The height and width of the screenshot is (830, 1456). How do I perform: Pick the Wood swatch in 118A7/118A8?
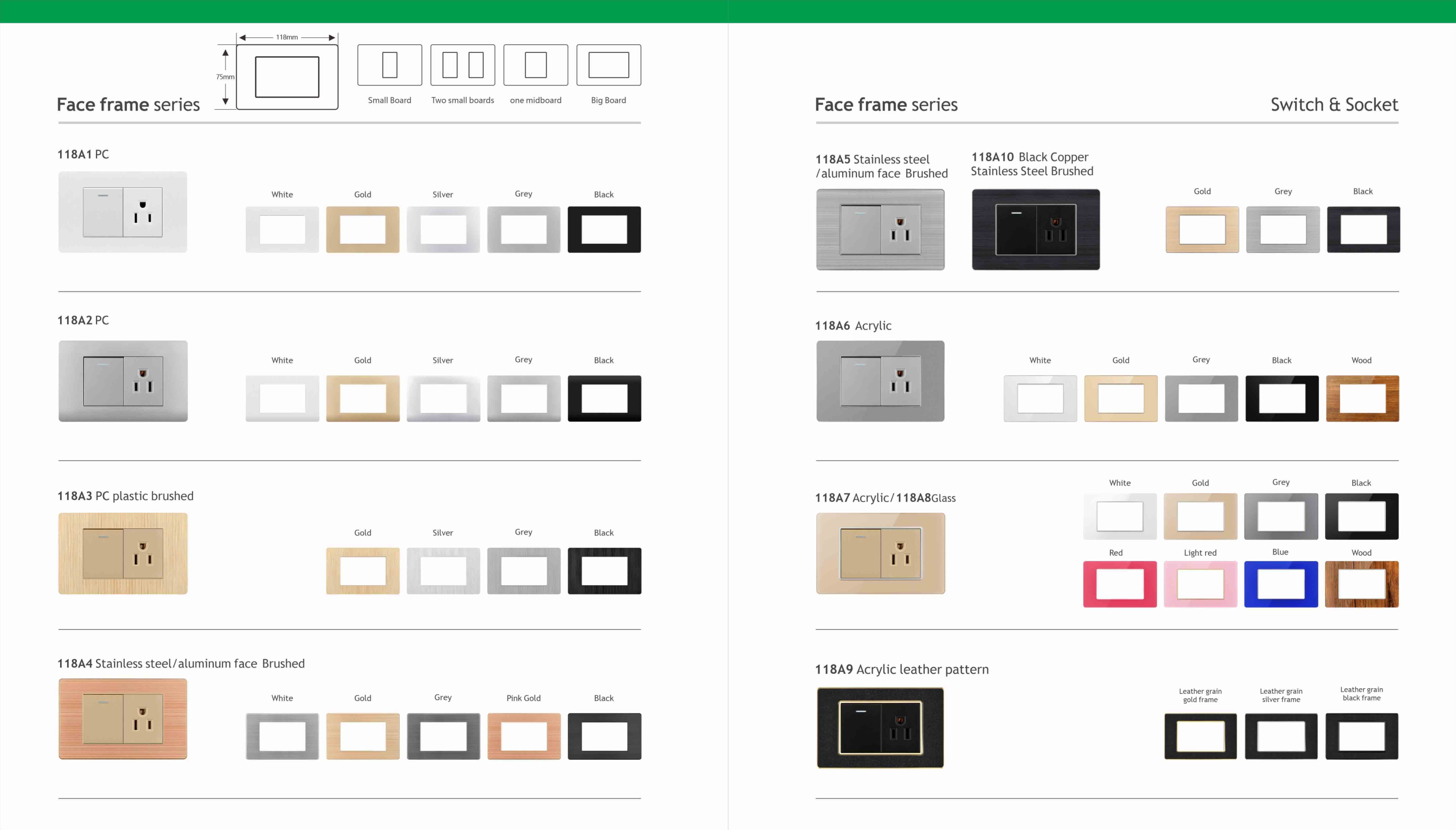coord(1361,584)
